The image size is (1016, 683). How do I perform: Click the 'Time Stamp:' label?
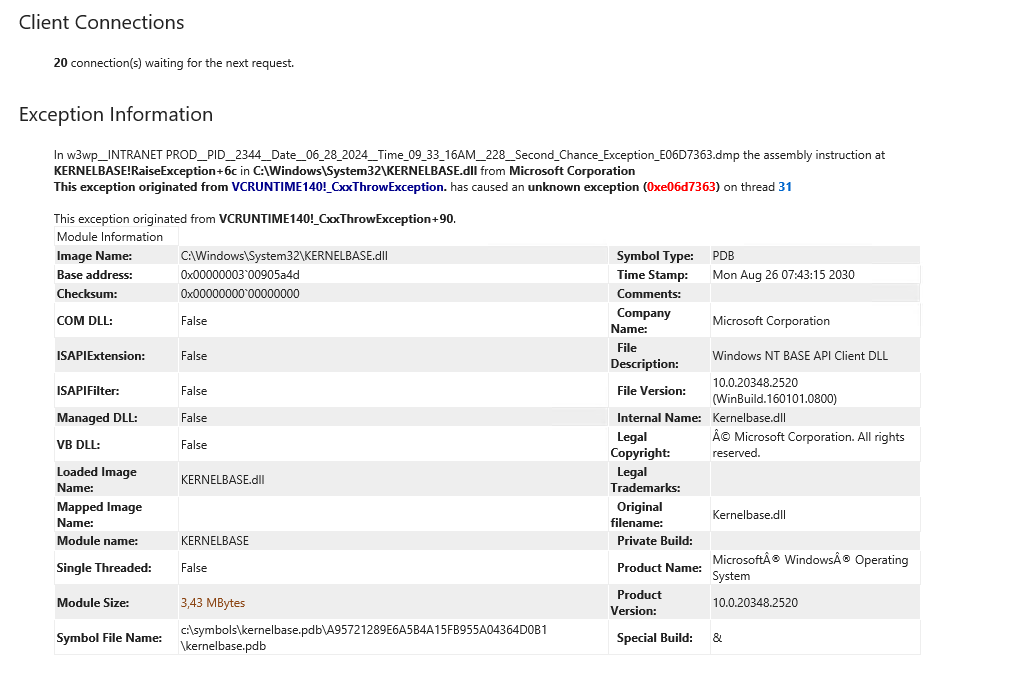tap(652, 274)
